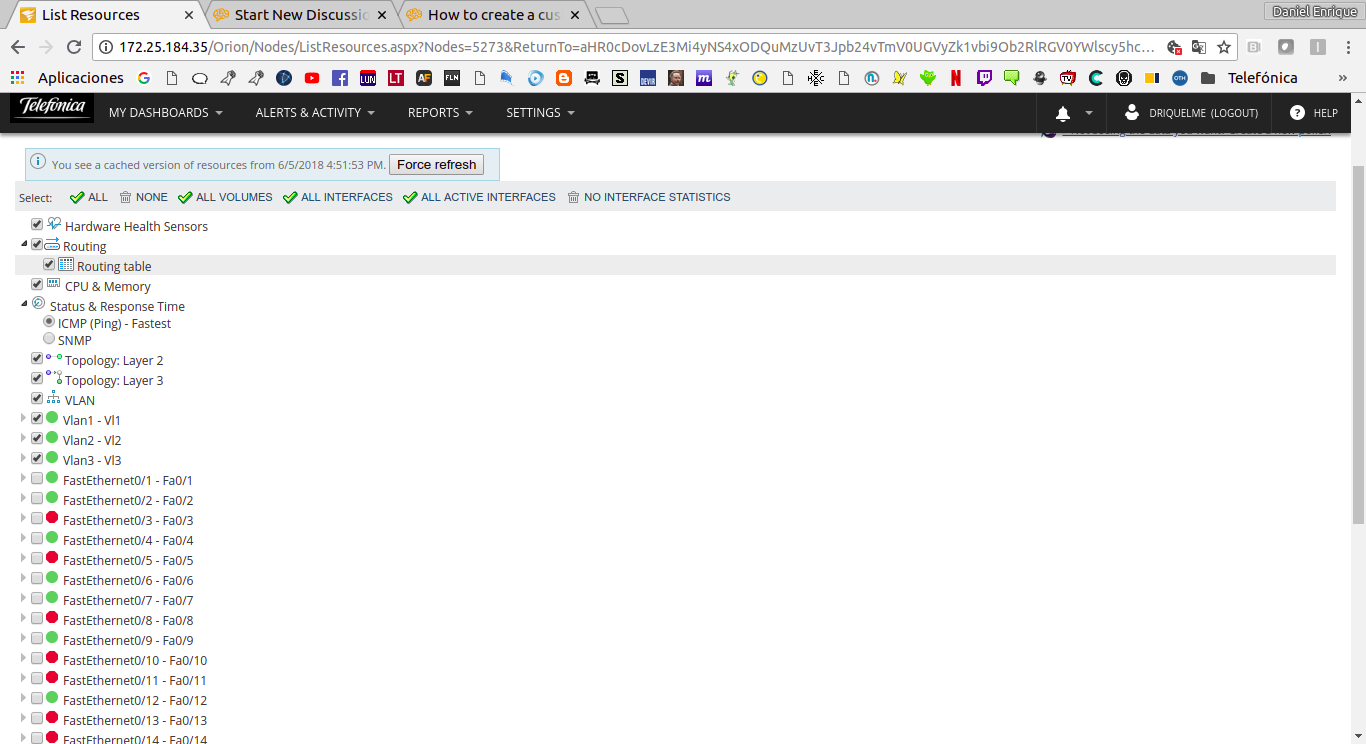Click the NO INTERFACE STATISTICS link
Image resolution: width=1366 pixels, height=744 pixels.
pos(649,197)
